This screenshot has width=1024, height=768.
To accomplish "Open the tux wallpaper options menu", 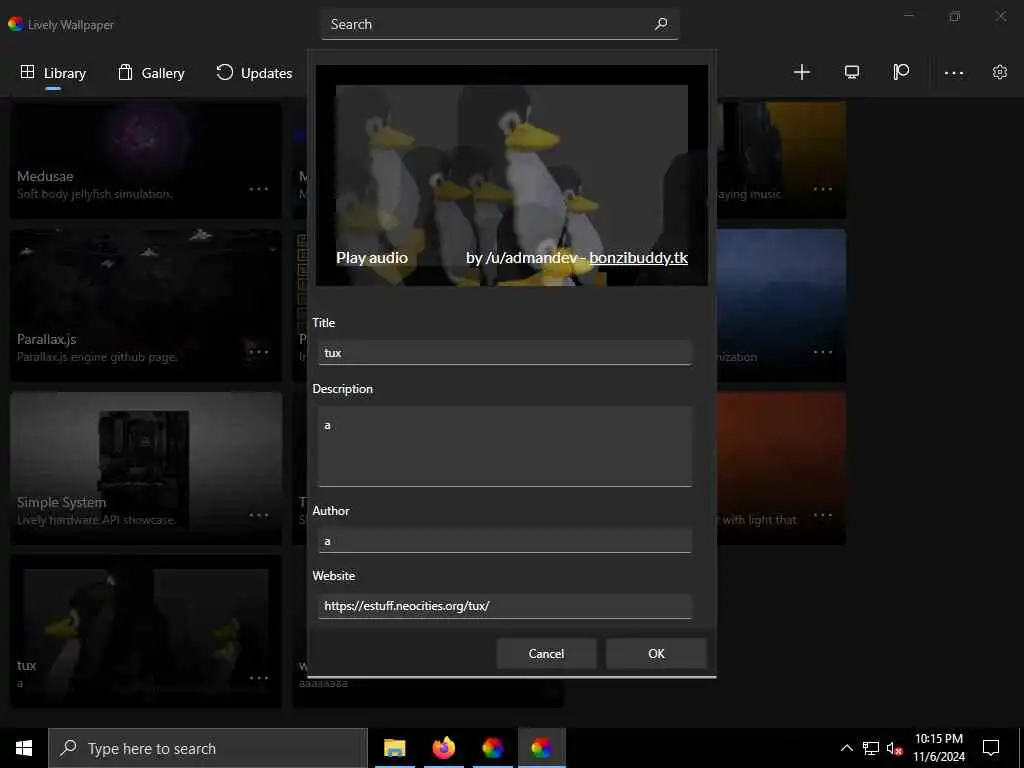I will [x=259, y=678].
